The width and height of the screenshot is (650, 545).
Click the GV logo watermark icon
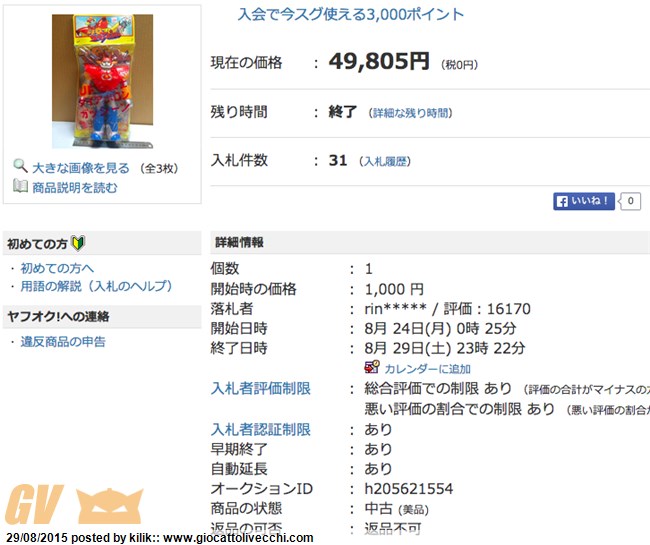74,504
